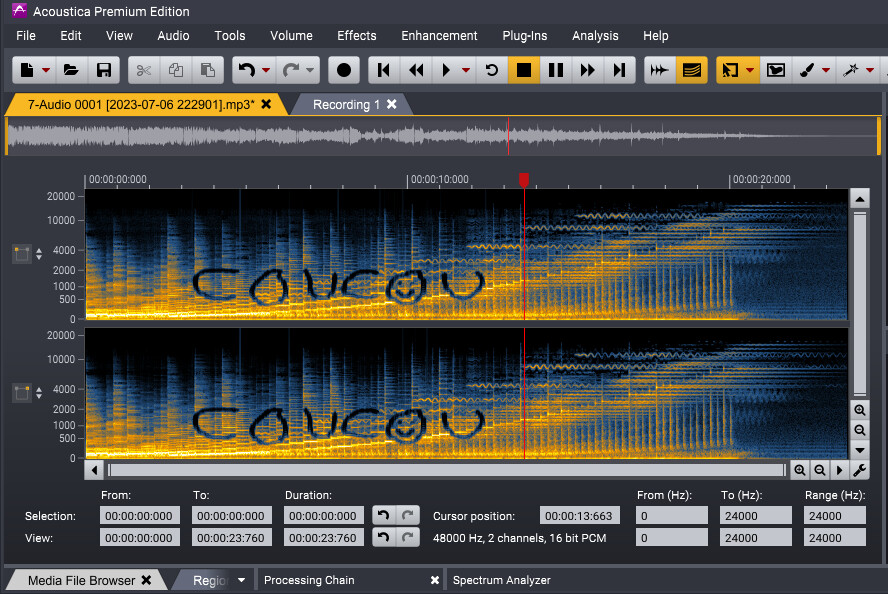Redo the last edit from the toolbar
The height and width of the screenshot is (594, 888).
pos(291,70)
